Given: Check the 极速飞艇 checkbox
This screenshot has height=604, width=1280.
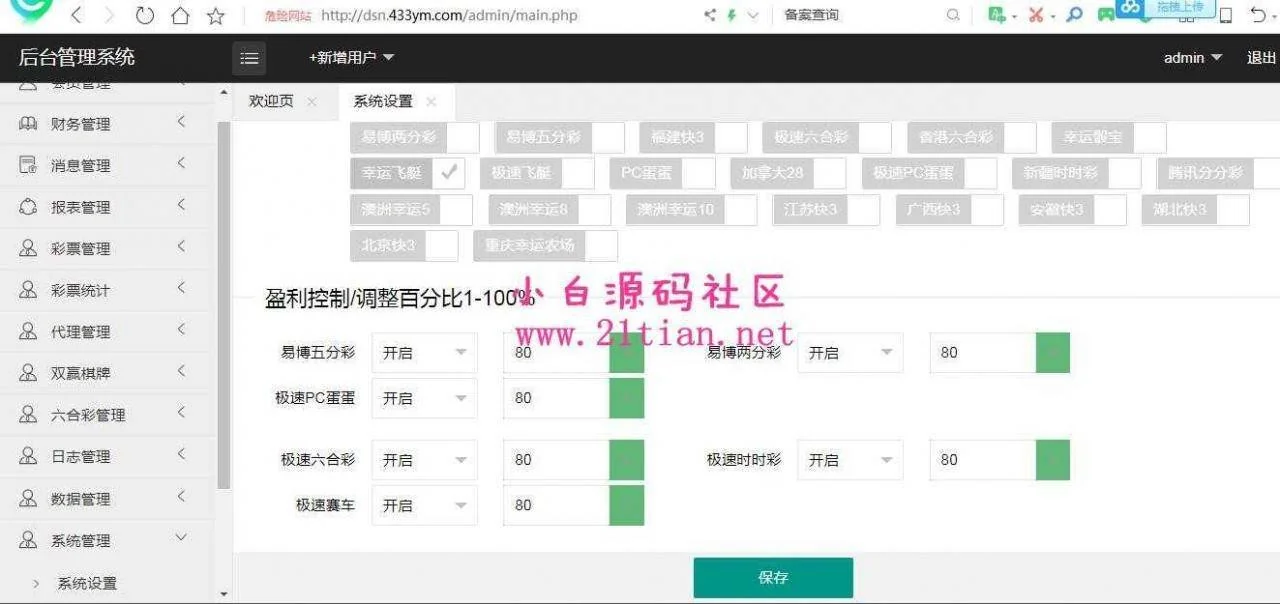Looking at the screenshot, I should point(578,172).
